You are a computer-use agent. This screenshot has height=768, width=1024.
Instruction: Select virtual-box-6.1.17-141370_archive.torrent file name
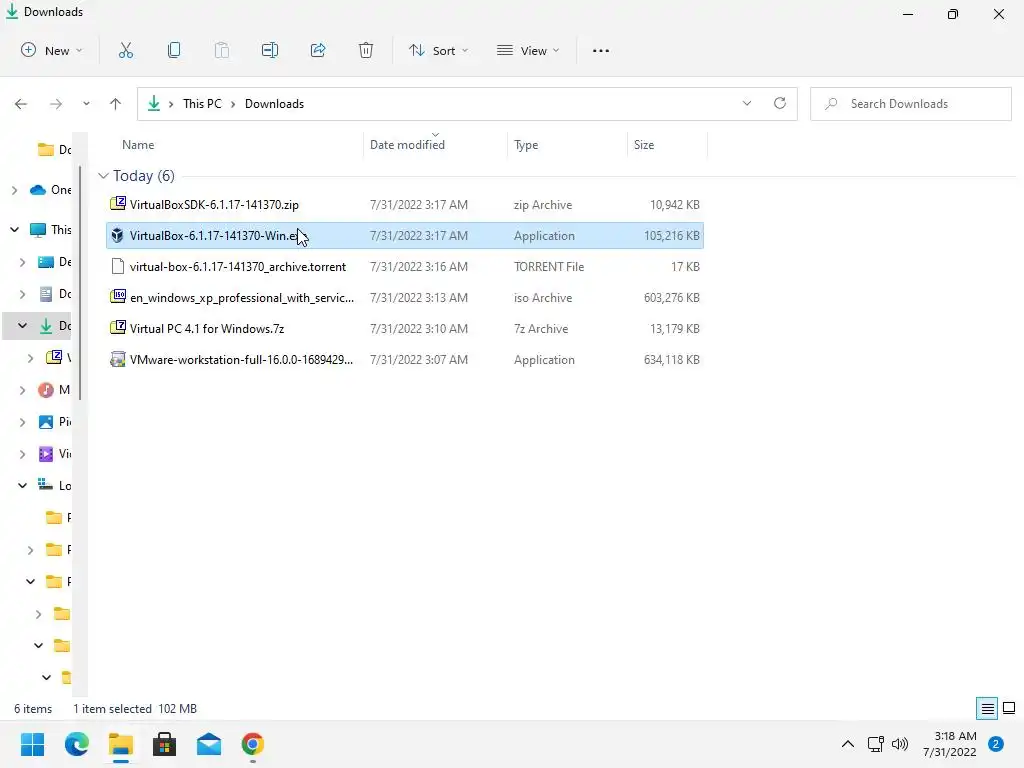[x=238, y=266]
